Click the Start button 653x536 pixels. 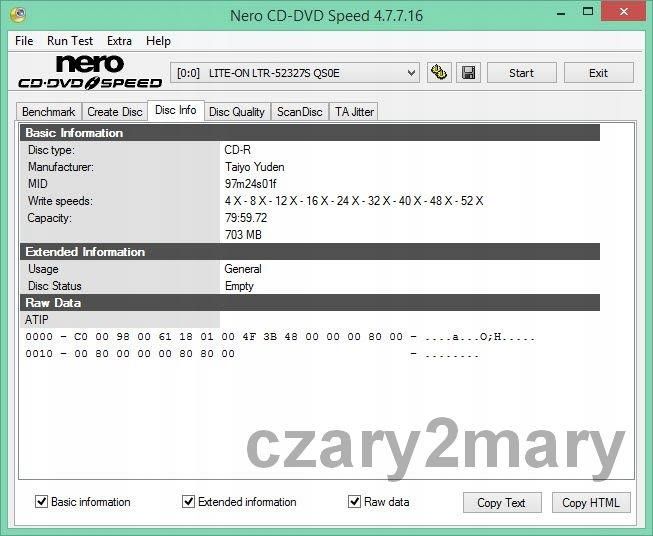click(x=521, y=73)
